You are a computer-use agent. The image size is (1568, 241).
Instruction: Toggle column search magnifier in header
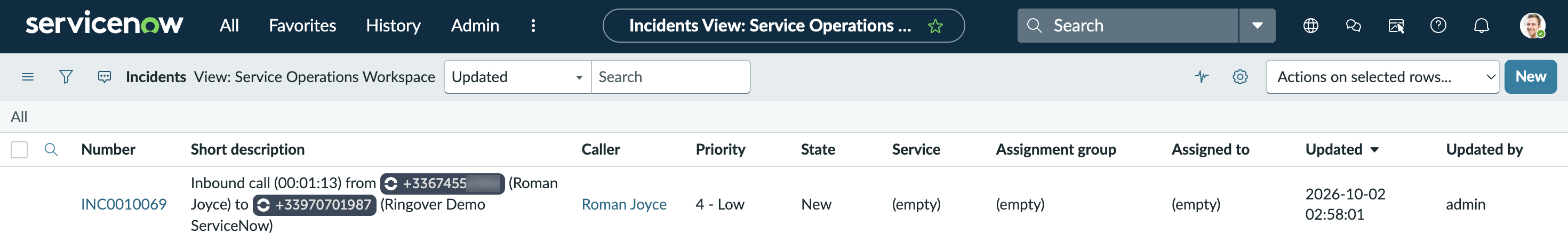(51, 150)
